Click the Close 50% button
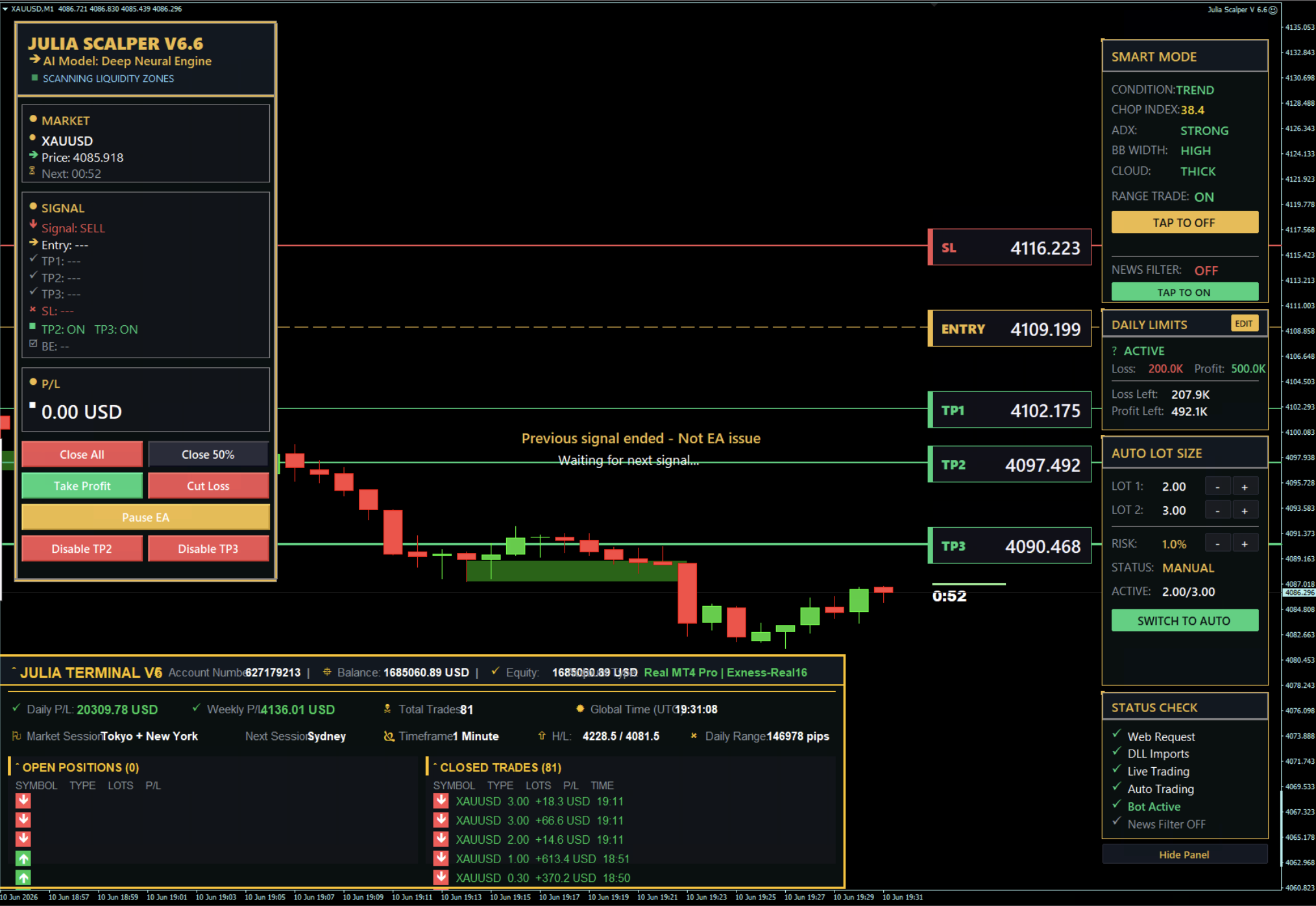The height and width of the screenshot is (906, 1316). pos(208,454)
